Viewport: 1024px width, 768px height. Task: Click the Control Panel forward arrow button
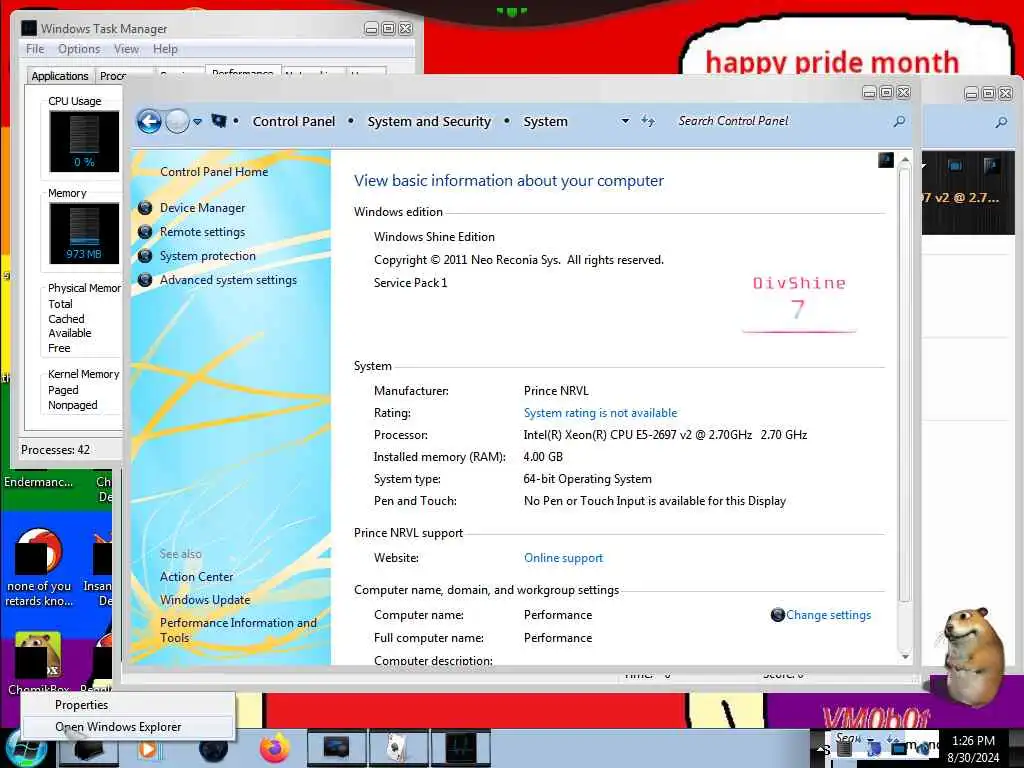pos(177,121)
